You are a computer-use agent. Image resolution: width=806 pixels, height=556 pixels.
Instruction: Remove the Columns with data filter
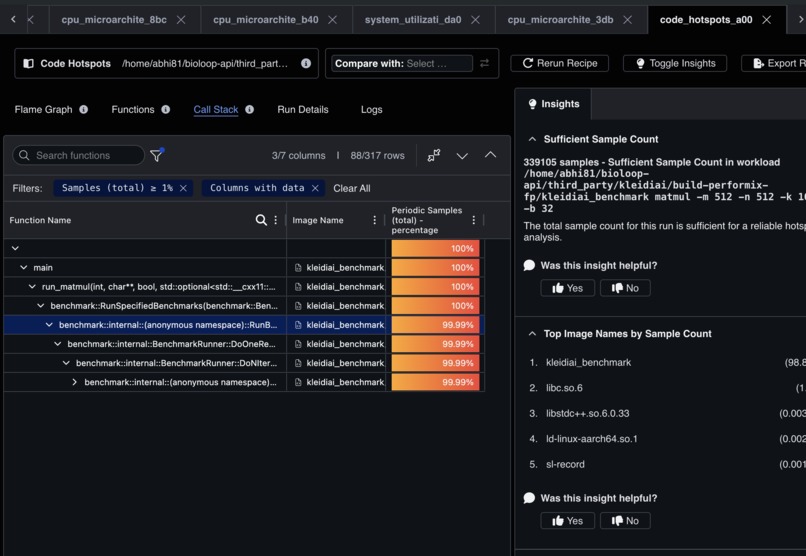[x=315, y=188]
